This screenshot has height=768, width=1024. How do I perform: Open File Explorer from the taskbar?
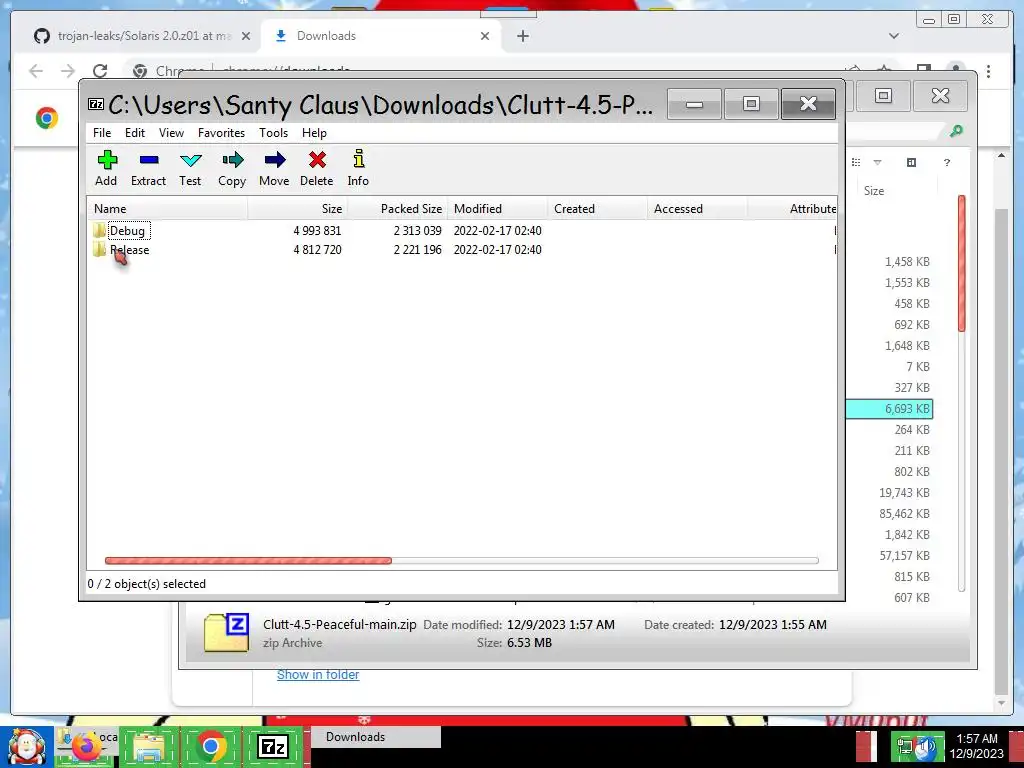[148, 746]
